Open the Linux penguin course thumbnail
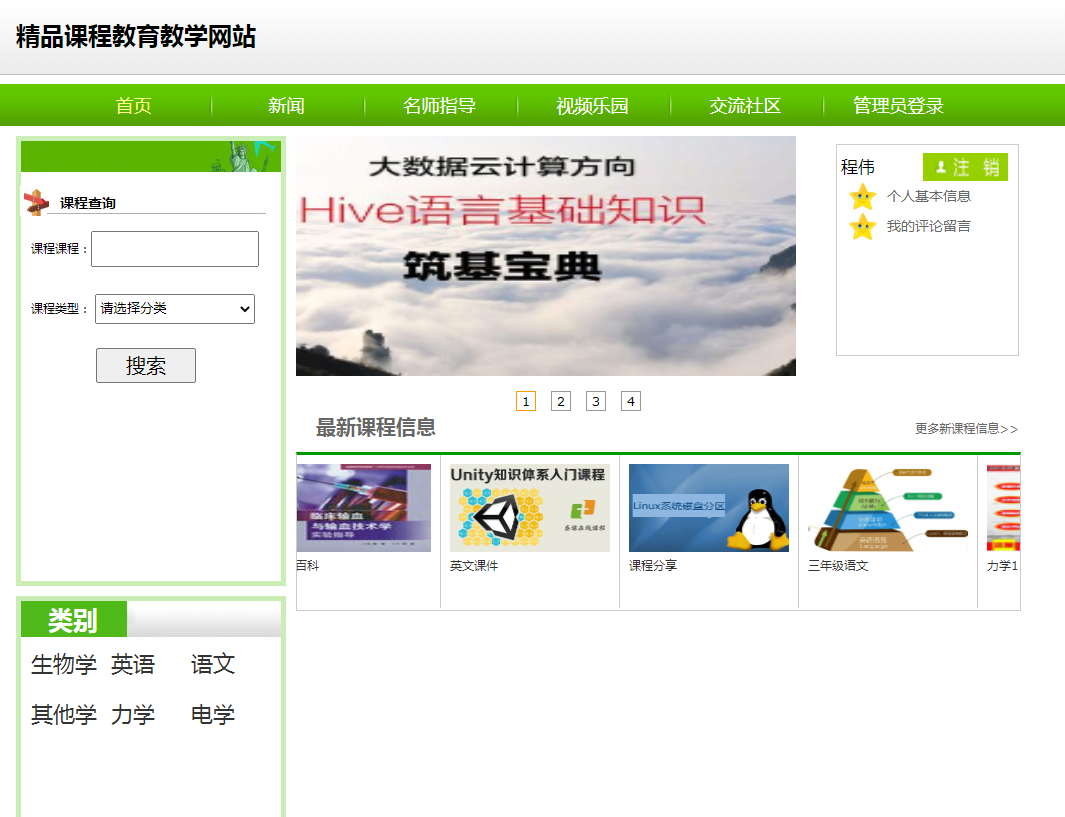This screenshot has height=817, width=1065. pos(708,508)
